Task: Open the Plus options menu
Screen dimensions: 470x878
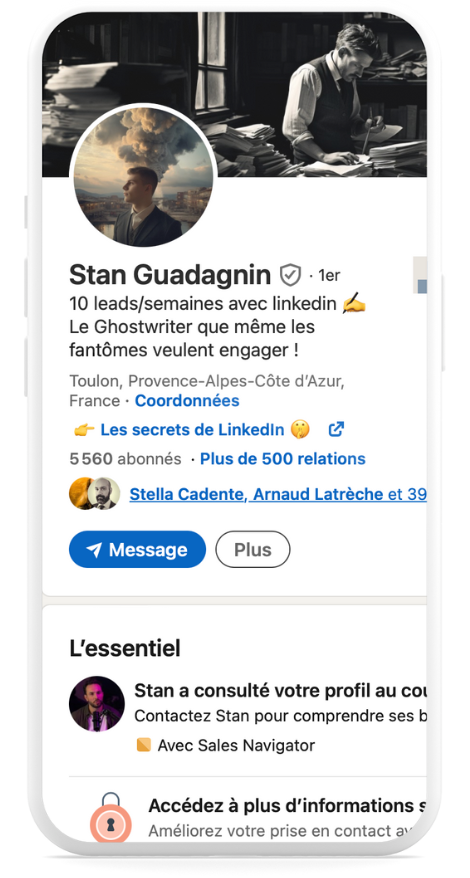Action: tap(253, 549)
